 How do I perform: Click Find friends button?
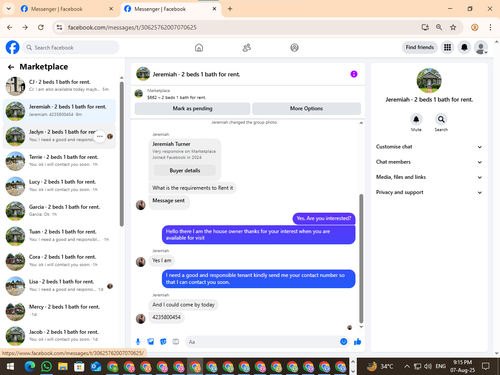420,47
